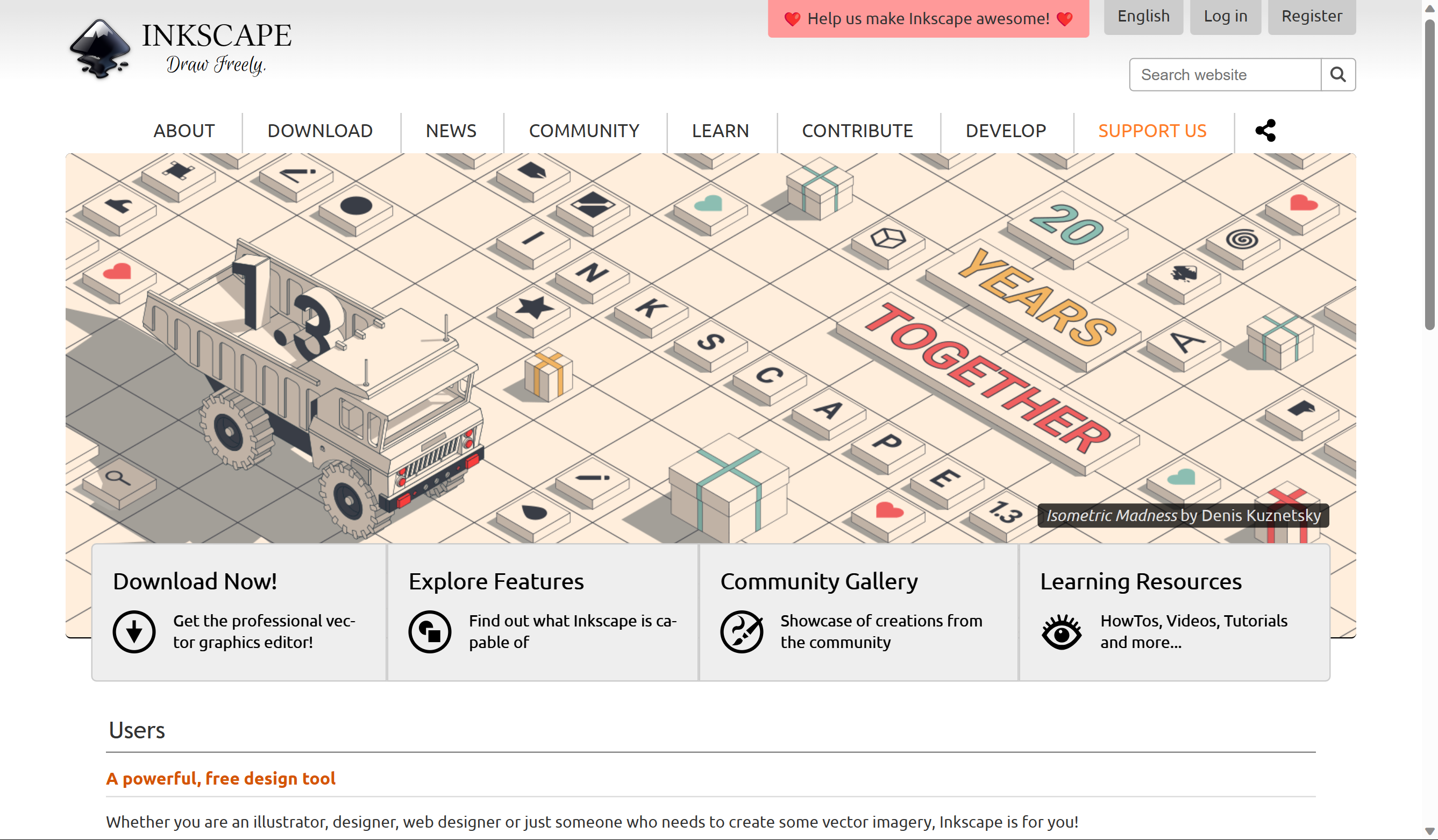1438x840 pixels.
Task: Open the ABOUT navigation menu
Action: [x=184, y=131]
